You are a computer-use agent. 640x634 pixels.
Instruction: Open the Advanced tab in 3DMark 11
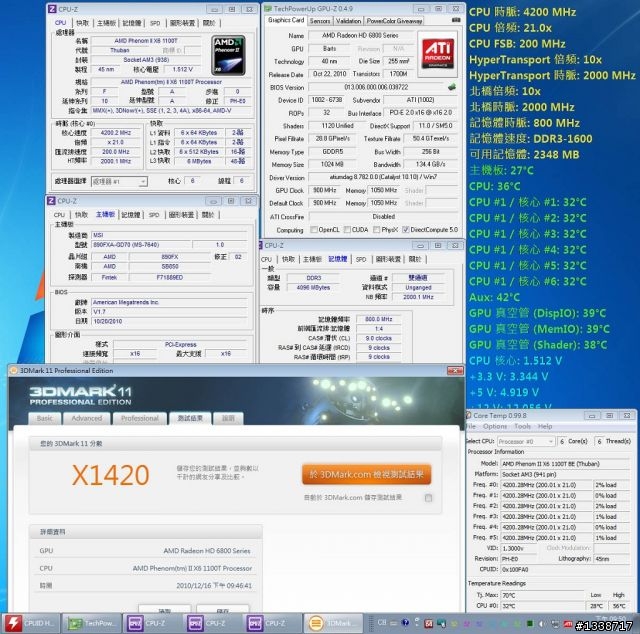(87, 418)
